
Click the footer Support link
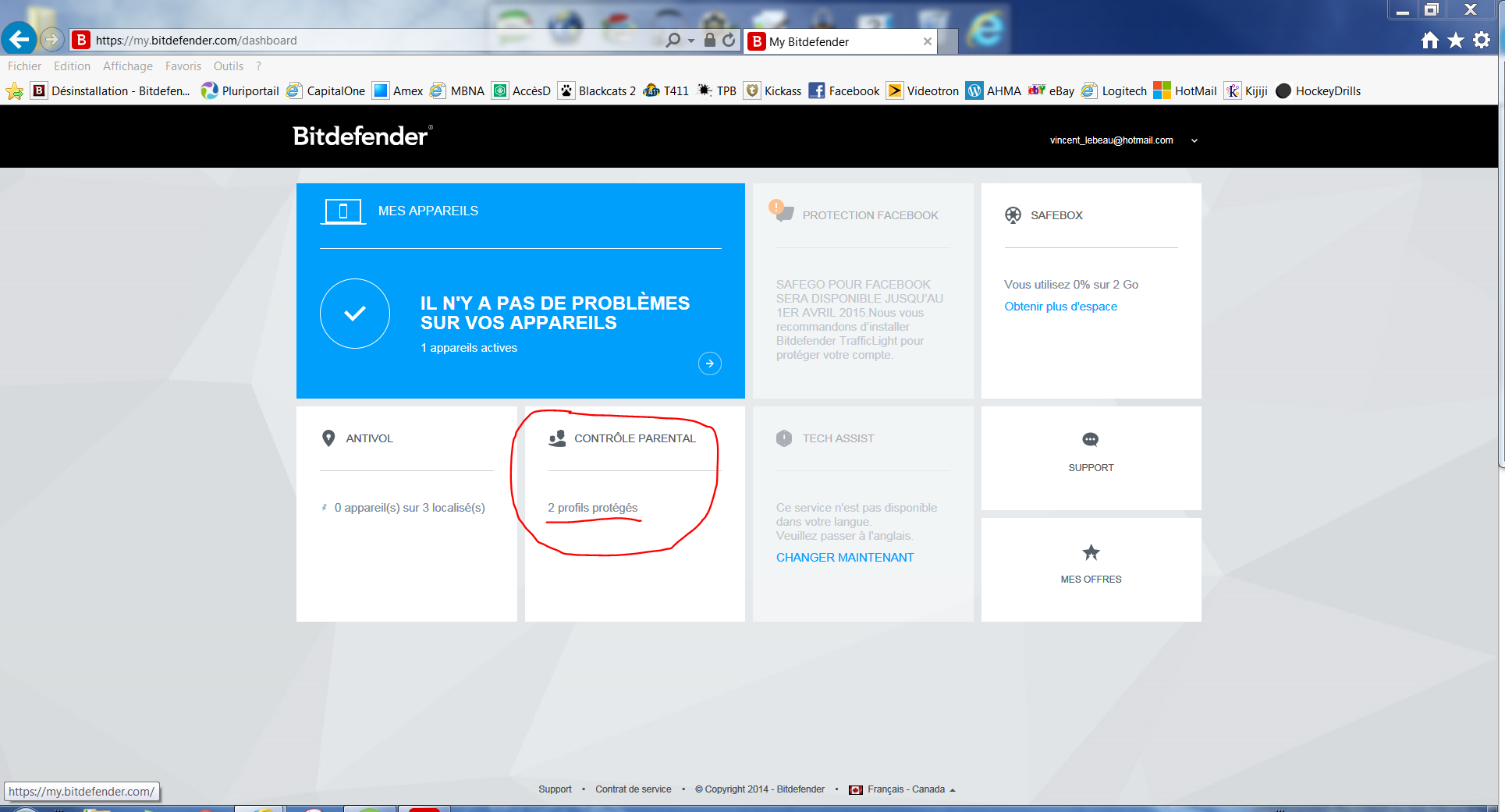click(555, 789)
